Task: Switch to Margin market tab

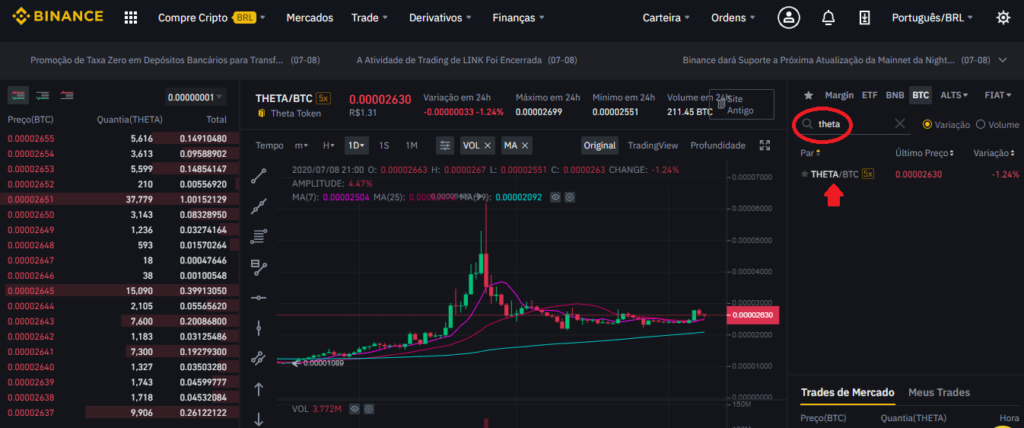Action: click(839, 95)
